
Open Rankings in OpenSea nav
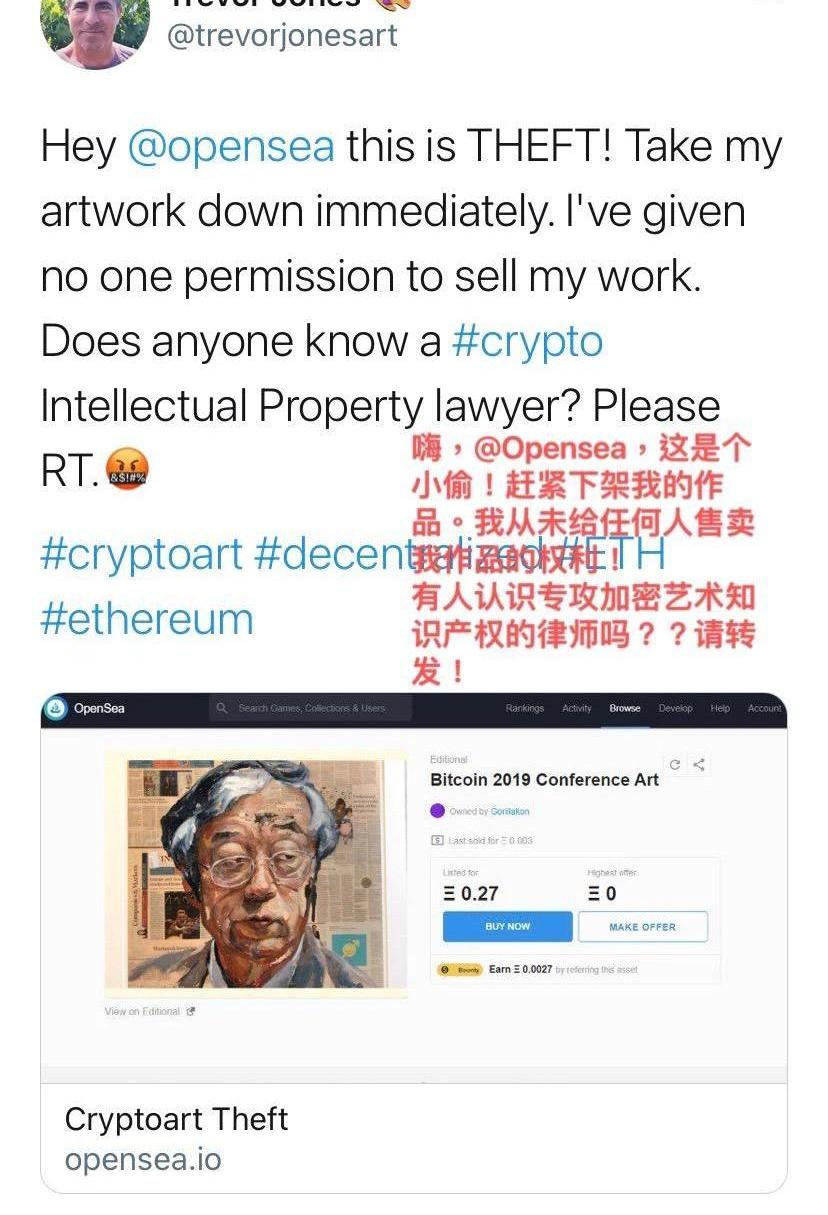coord(525,708)
